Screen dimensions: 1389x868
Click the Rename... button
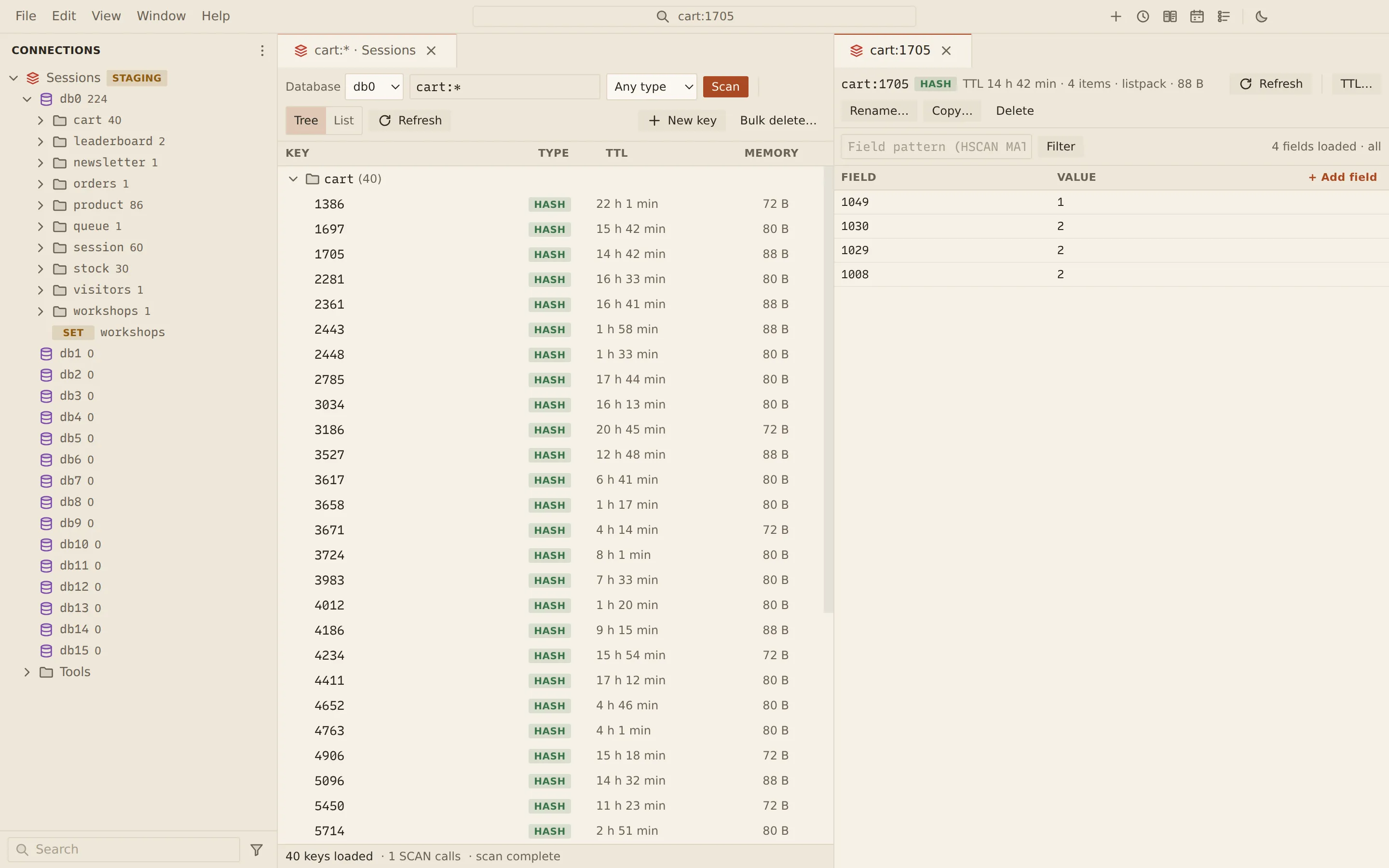(879, 111)
